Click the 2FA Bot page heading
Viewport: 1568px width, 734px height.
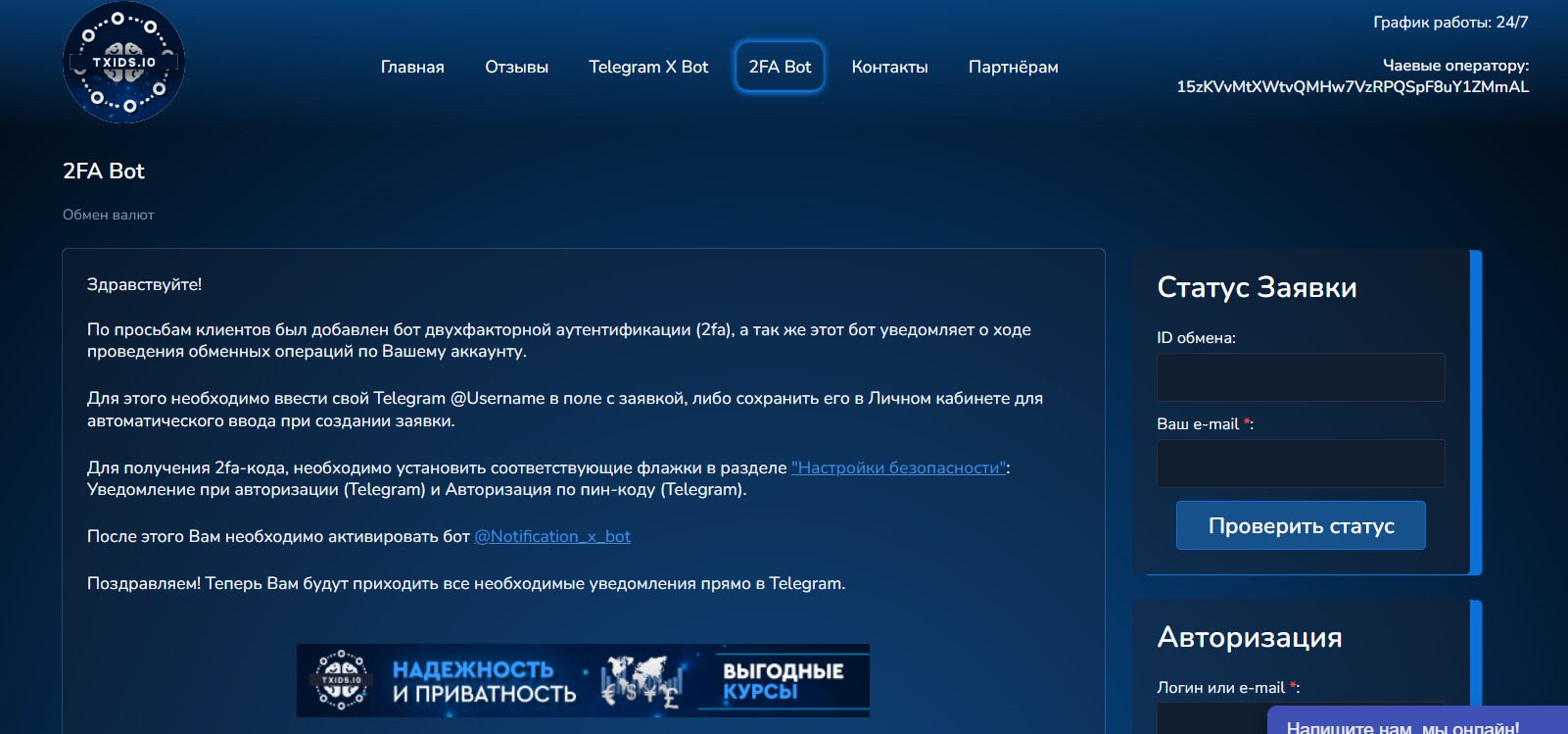tap(104, 171)
